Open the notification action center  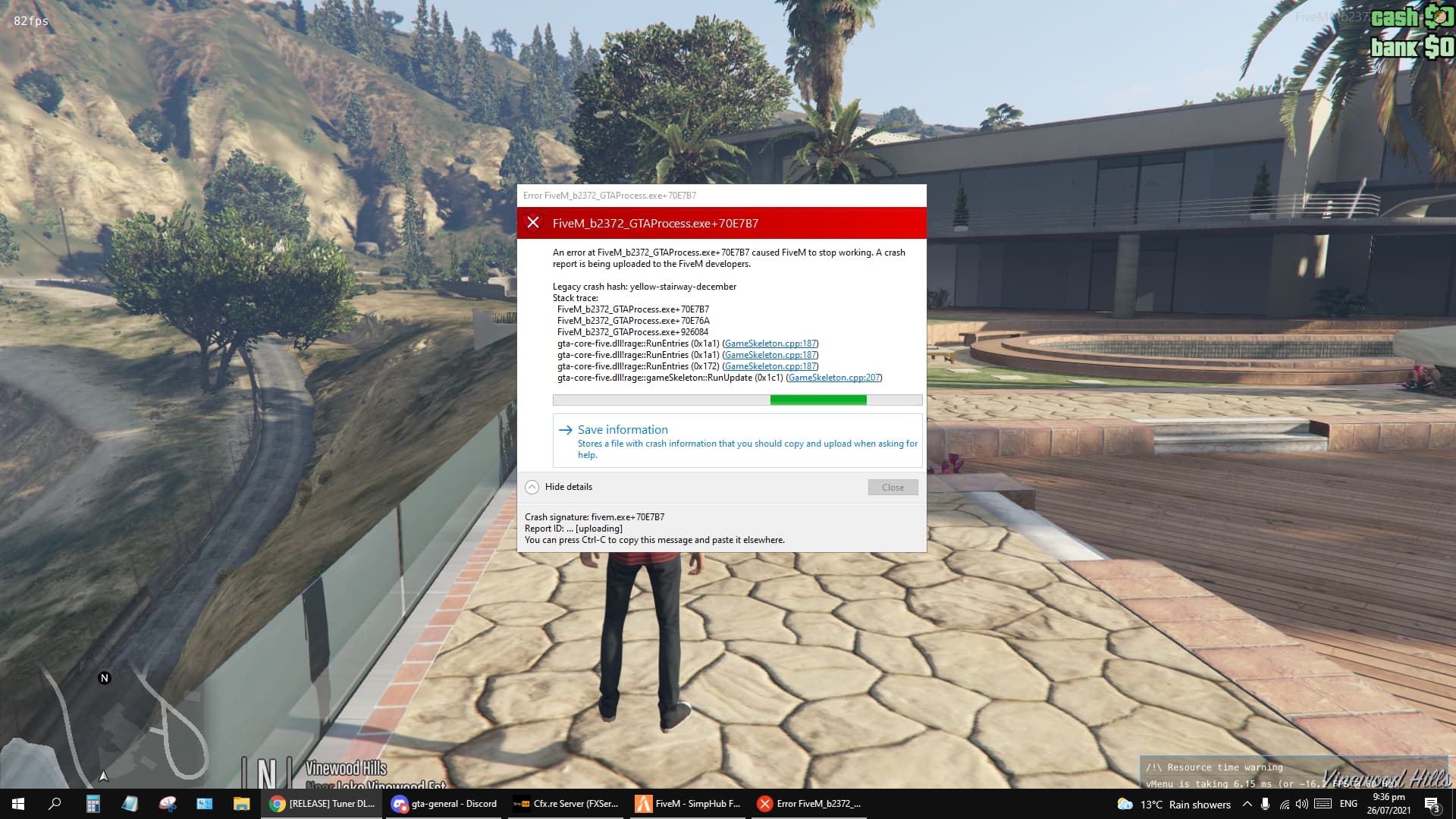(x=1432, y=805)
